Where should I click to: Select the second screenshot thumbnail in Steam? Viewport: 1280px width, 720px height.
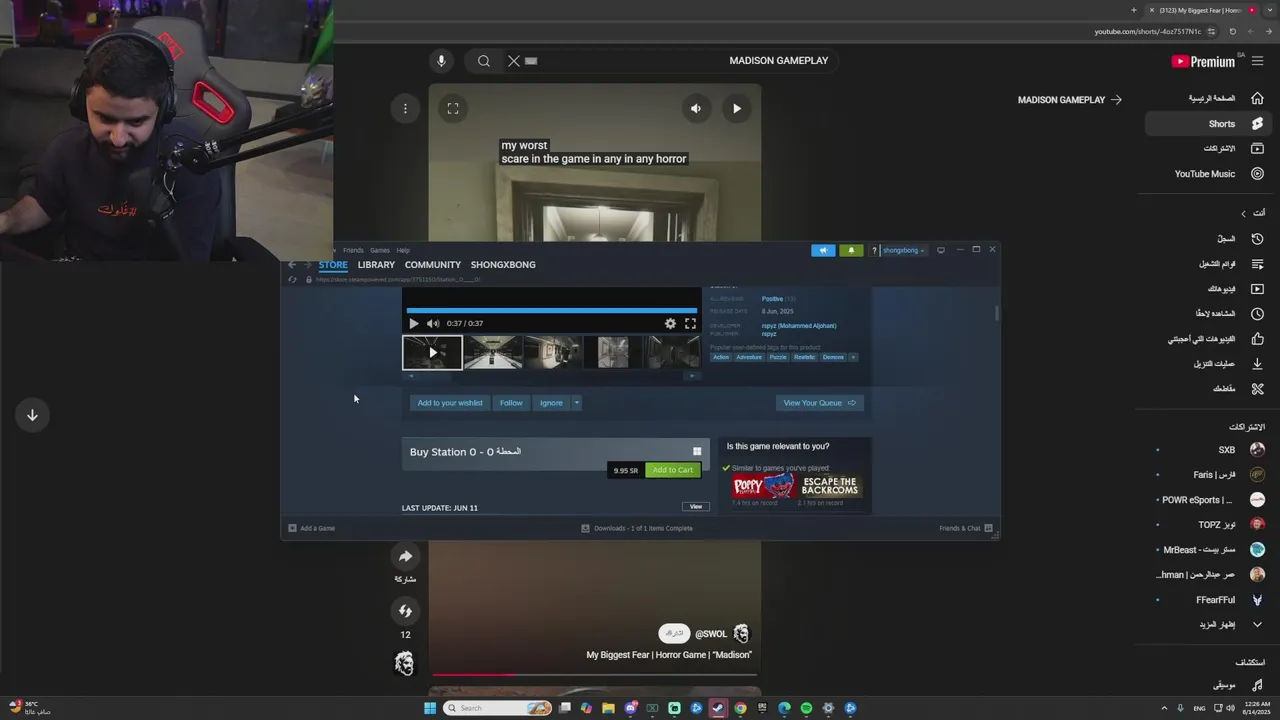[x=493, y=352]
